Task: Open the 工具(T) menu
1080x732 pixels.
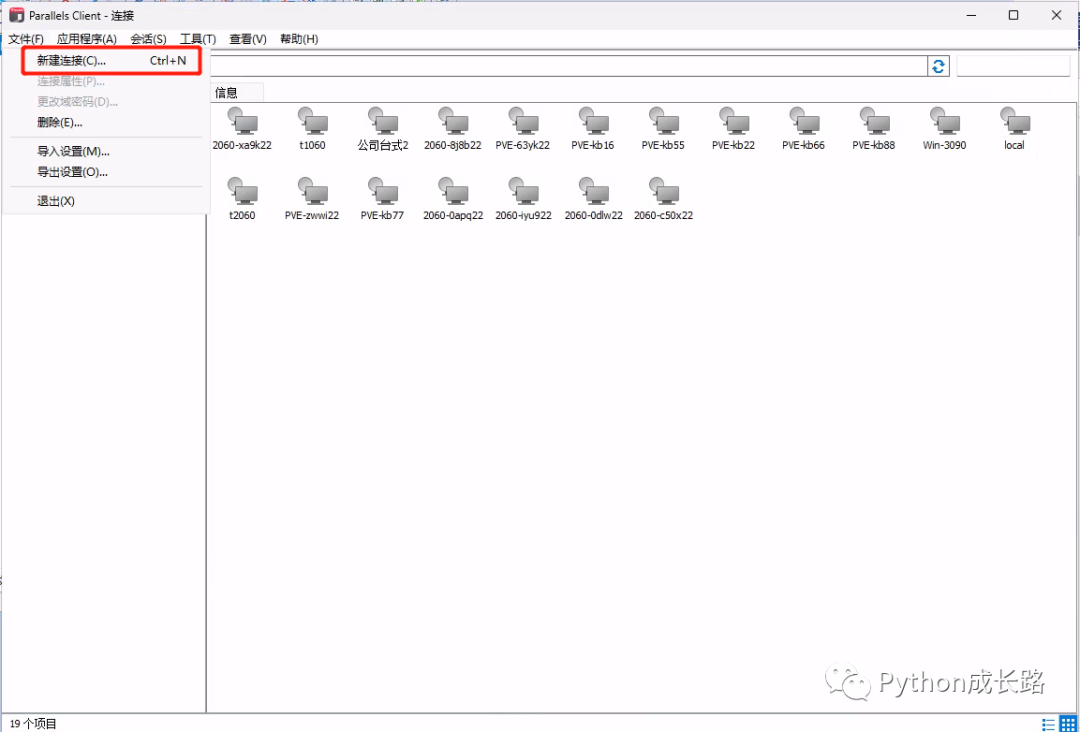Action: (198, 39)
